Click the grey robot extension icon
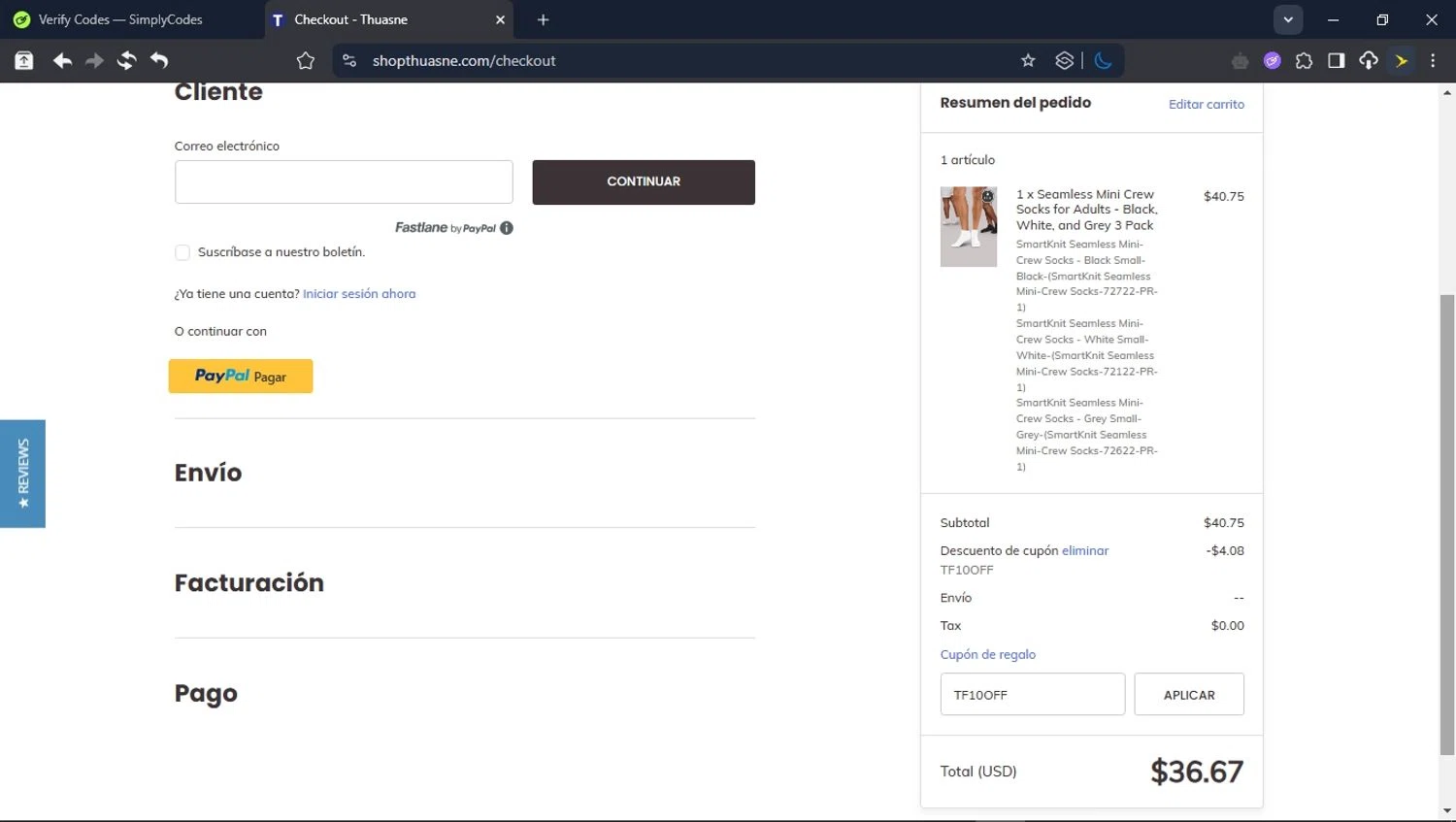 (x=1240, y=61)
